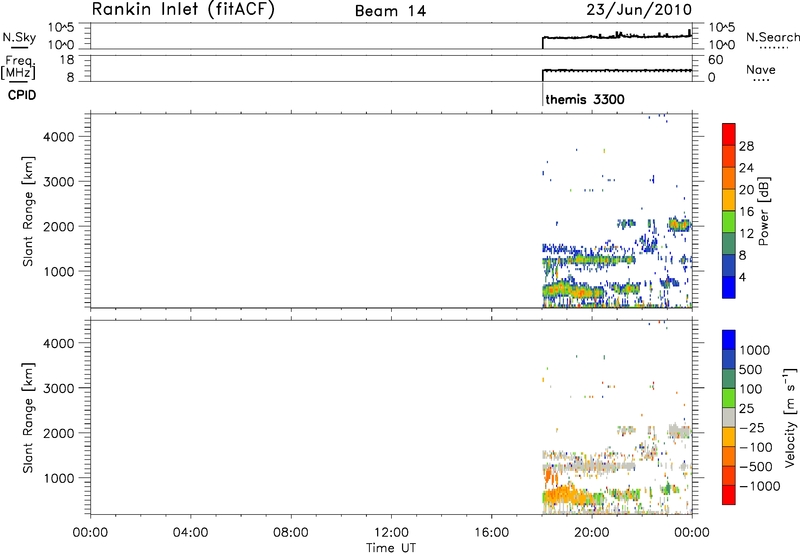The image size is (800, 554).
Task: Select the "Beam 14" header label
Action: [x=390, y=11]
